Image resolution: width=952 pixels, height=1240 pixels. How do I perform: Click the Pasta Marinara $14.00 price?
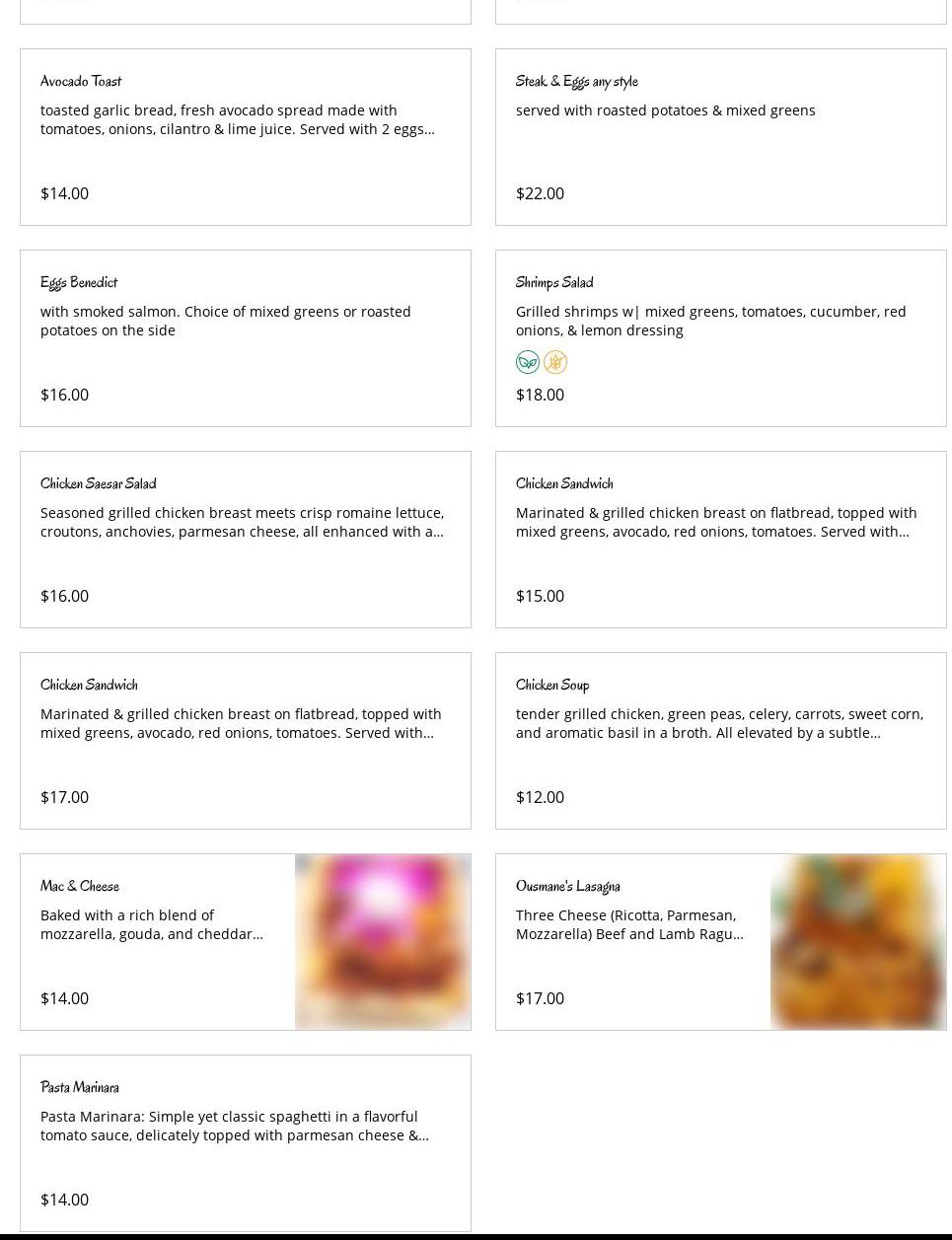64,1200
